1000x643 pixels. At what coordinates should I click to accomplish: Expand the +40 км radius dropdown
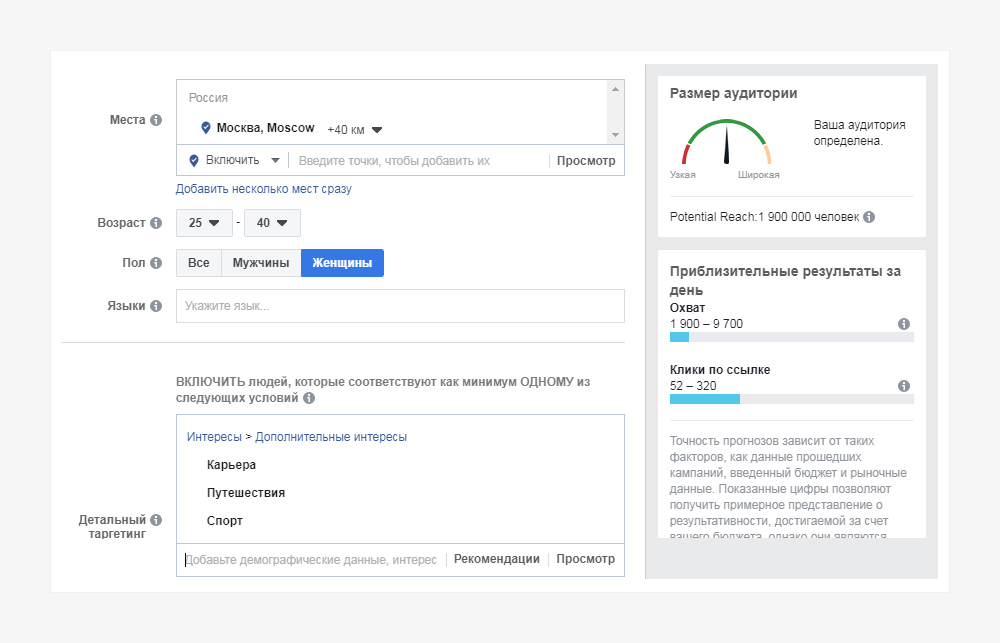(356, 129)
